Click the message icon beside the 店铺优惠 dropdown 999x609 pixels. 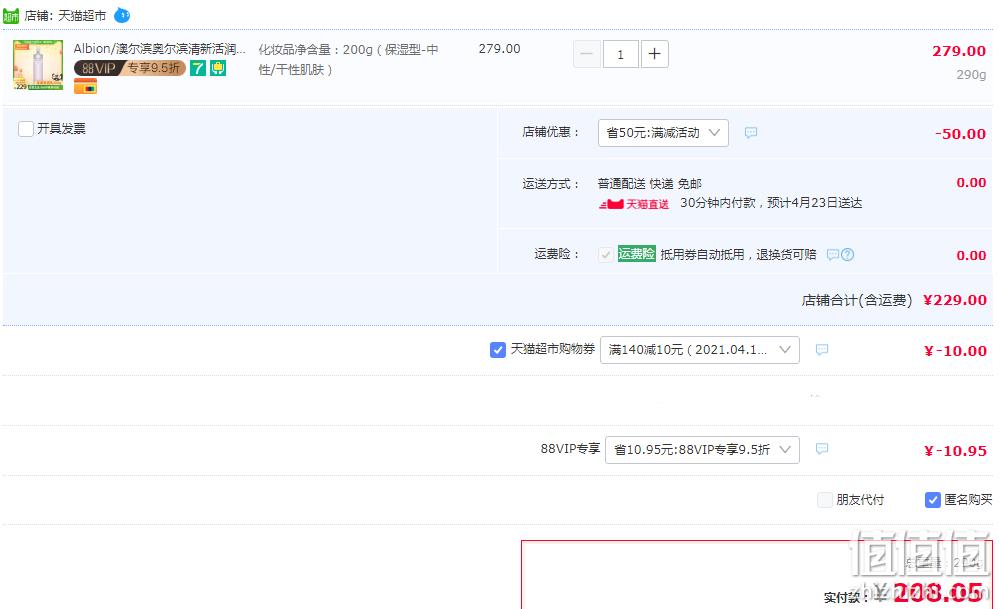pyautogui.click(x=751, y=133)
